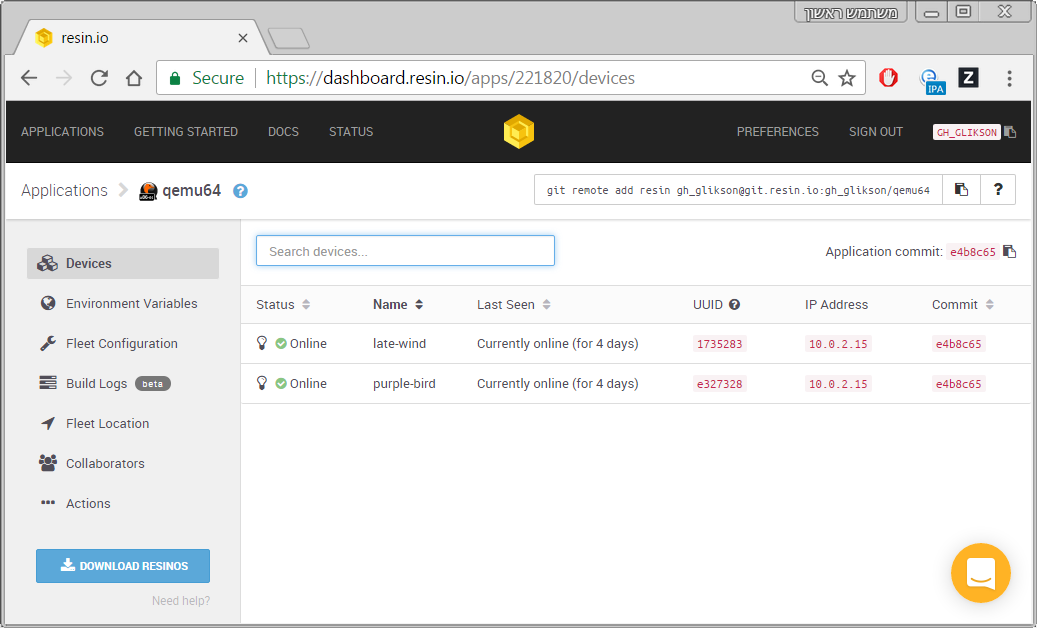Screen dimensions: 1037x628
Task: Click the browser forward arrow
Action: [64, 78]
